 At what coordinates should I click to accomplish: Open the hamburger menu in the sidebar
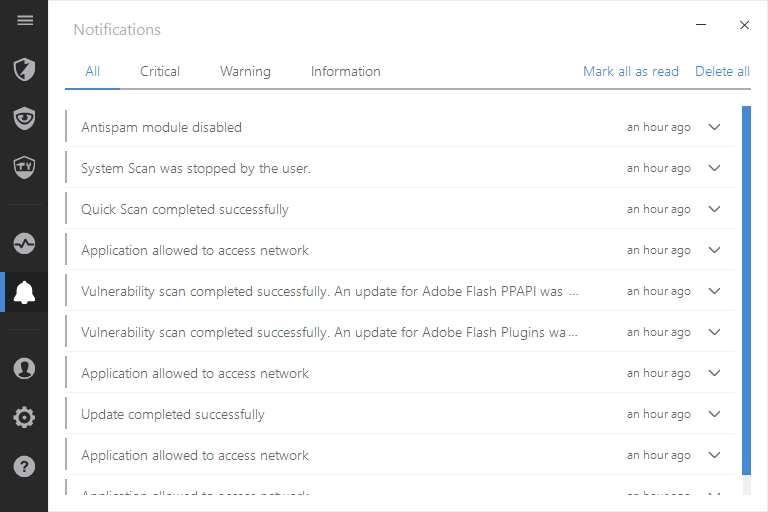click(25, 21)
